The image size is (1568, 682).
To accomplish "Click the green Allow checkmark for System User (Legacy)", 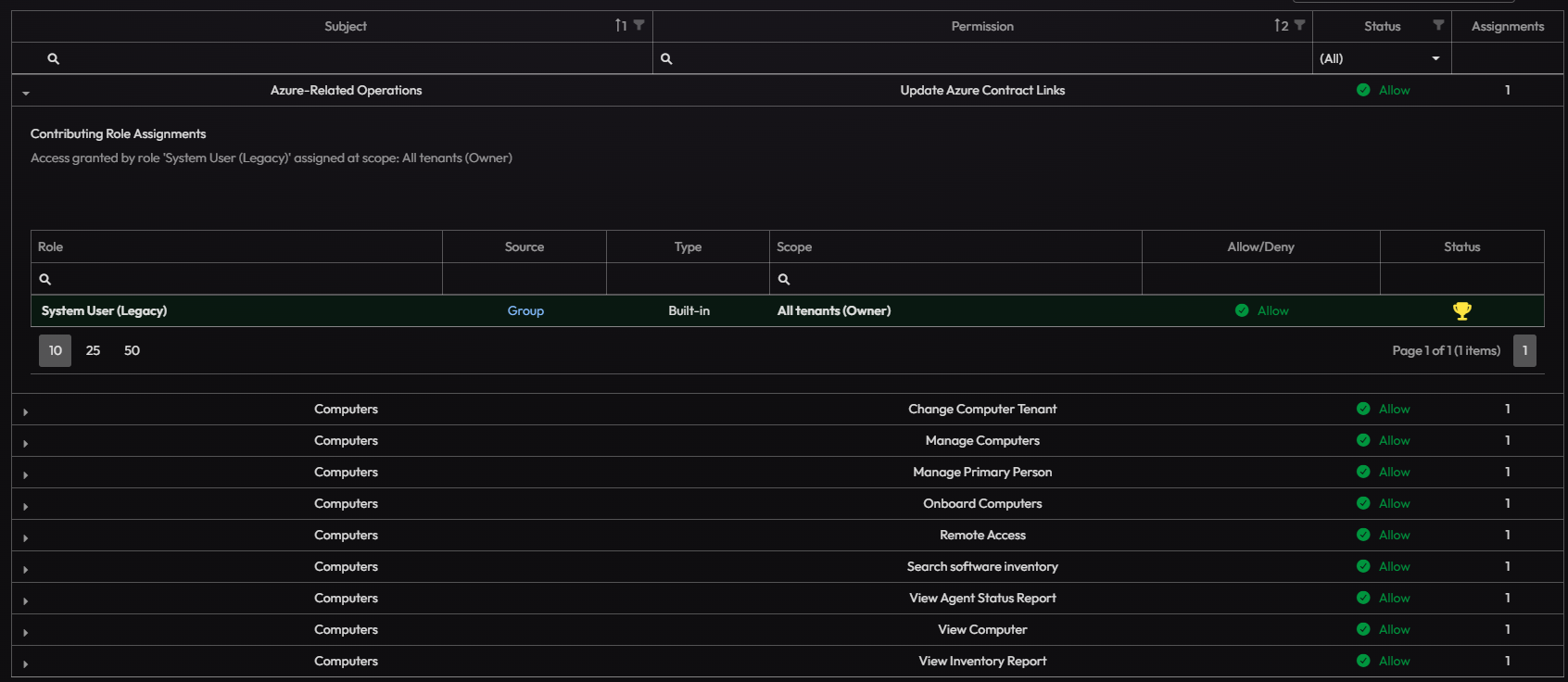I will point(1242,310).
